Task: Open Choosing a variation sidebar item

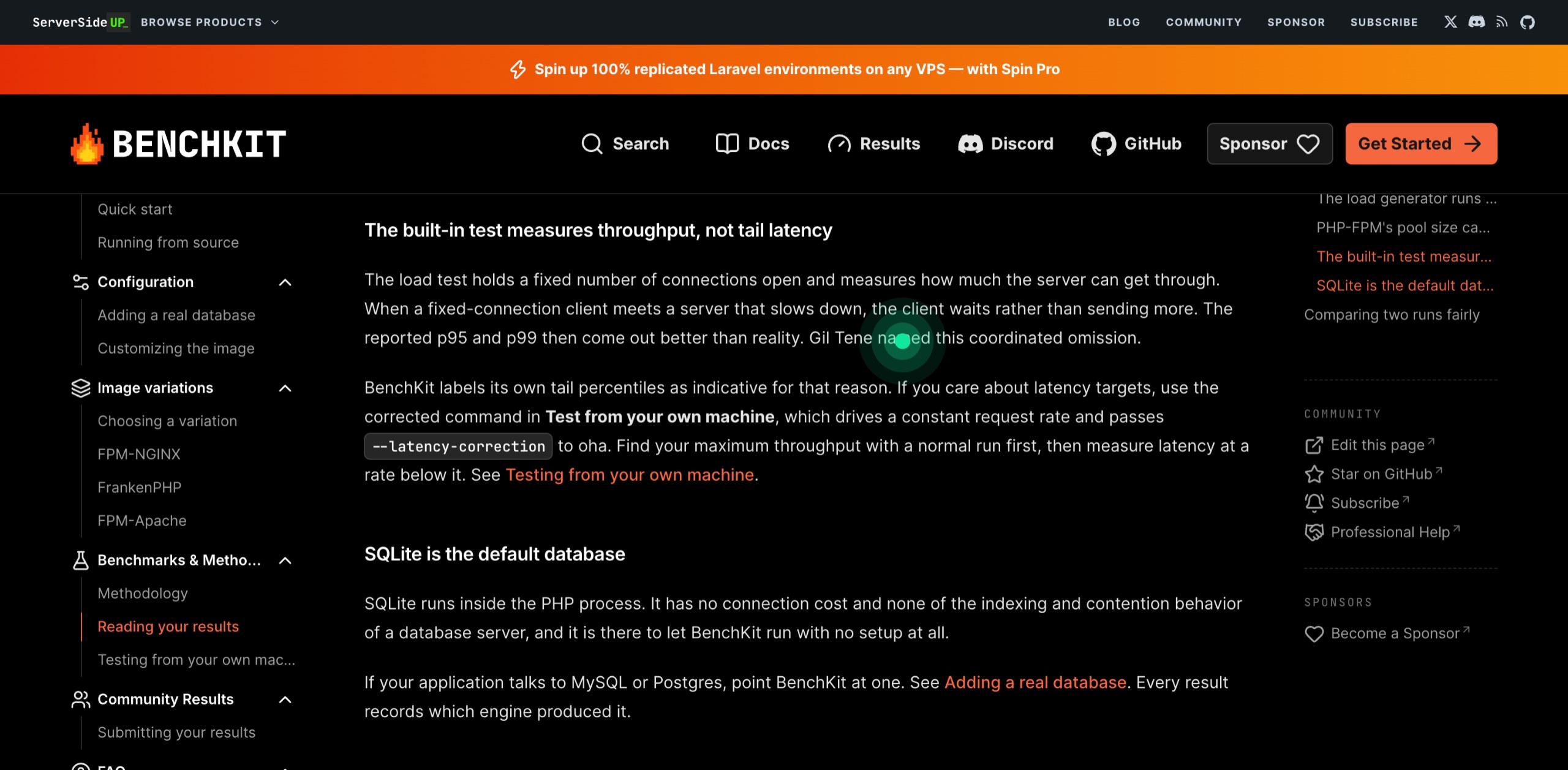Action: pyautogui.click(x=167, y=421)
